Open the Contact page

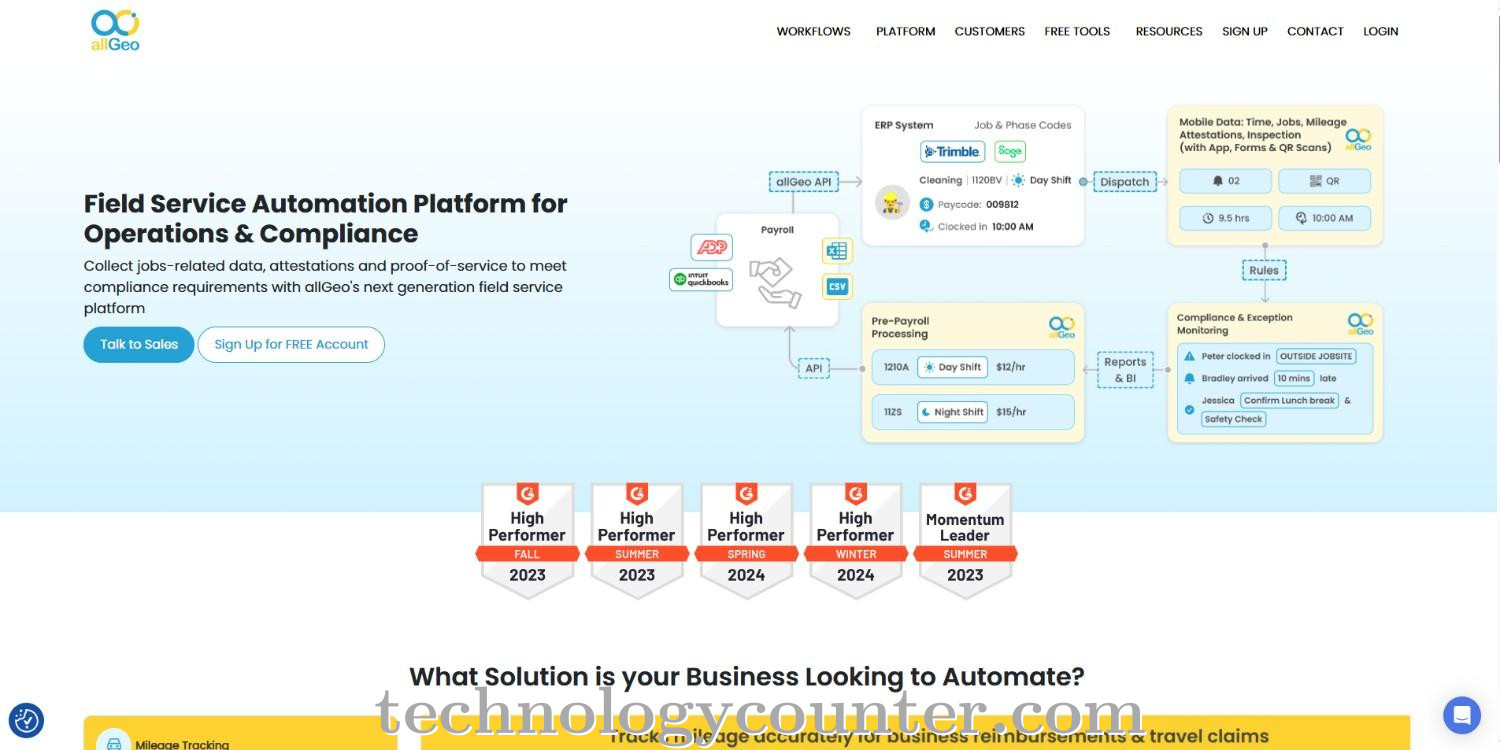(x=1314, y=31)
